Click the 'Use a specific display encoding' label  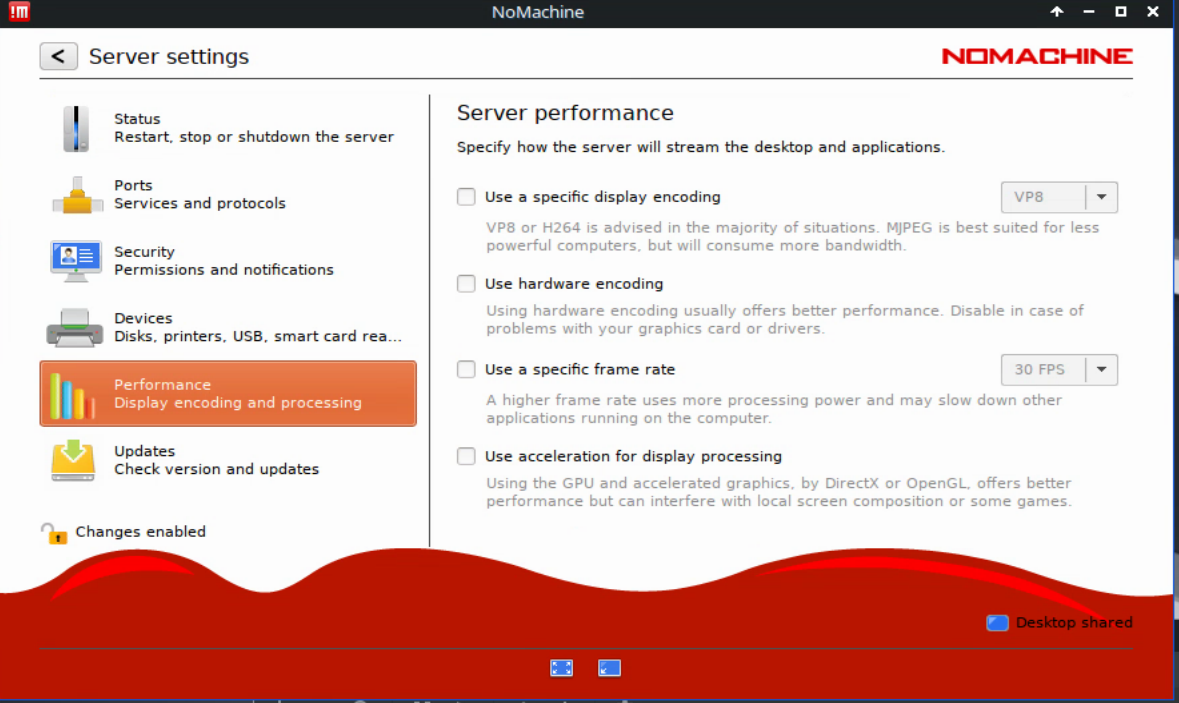(602, 197)
